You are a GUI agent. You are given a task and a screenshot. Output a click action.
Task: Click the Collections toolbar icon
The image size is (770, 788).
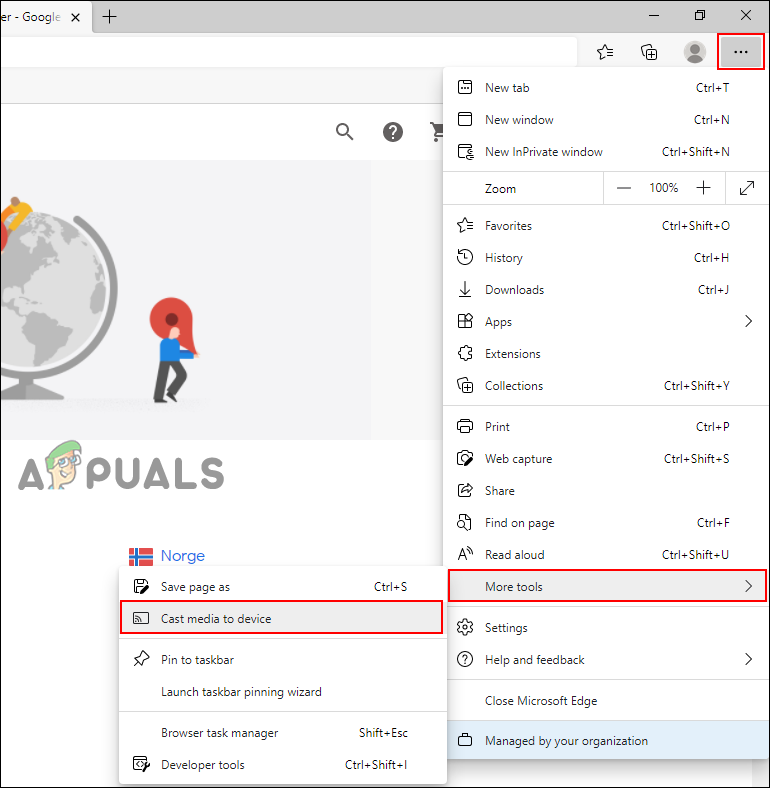[x=649, y=52]
